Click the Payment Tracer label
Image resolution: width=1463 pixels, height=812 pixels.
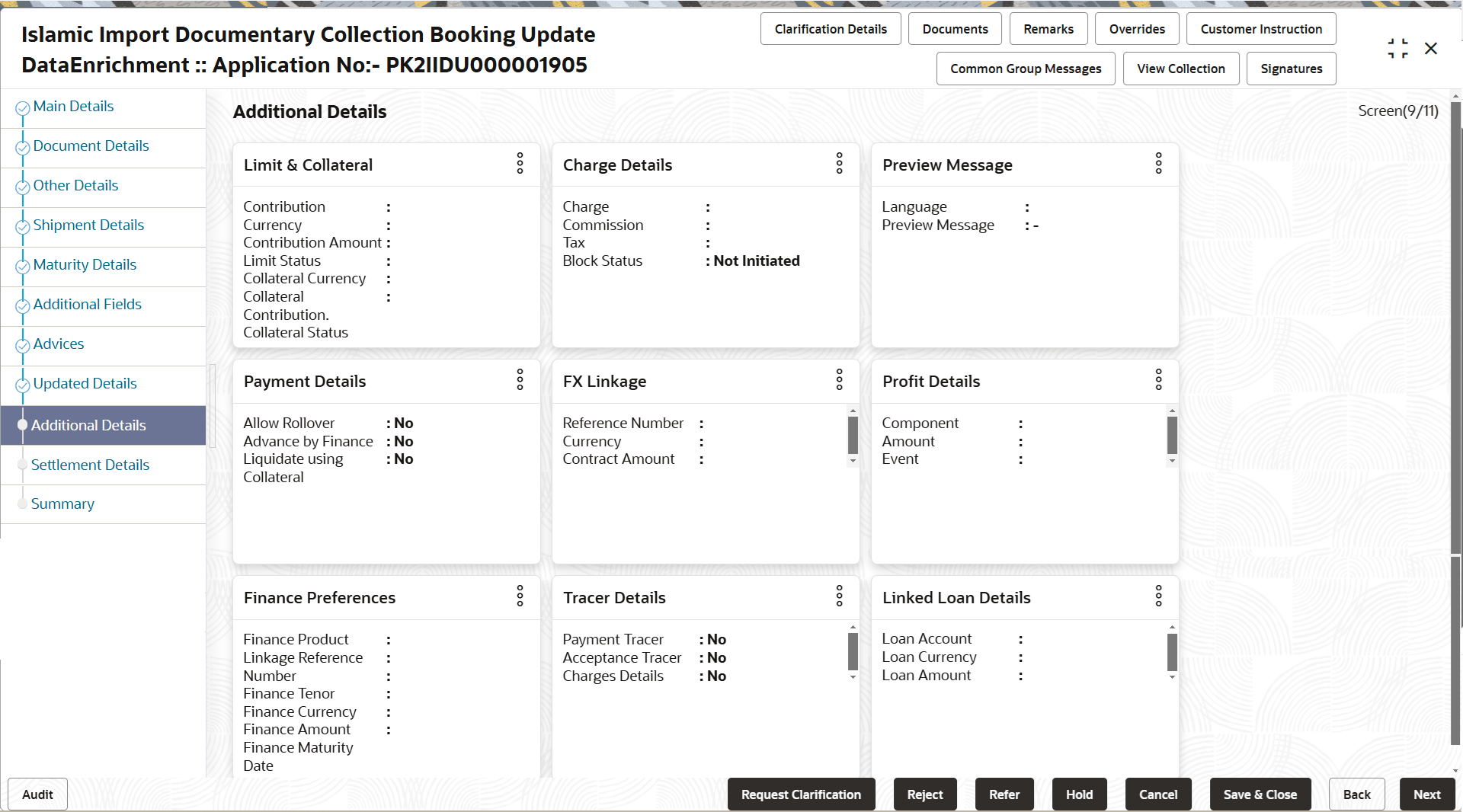613,640
